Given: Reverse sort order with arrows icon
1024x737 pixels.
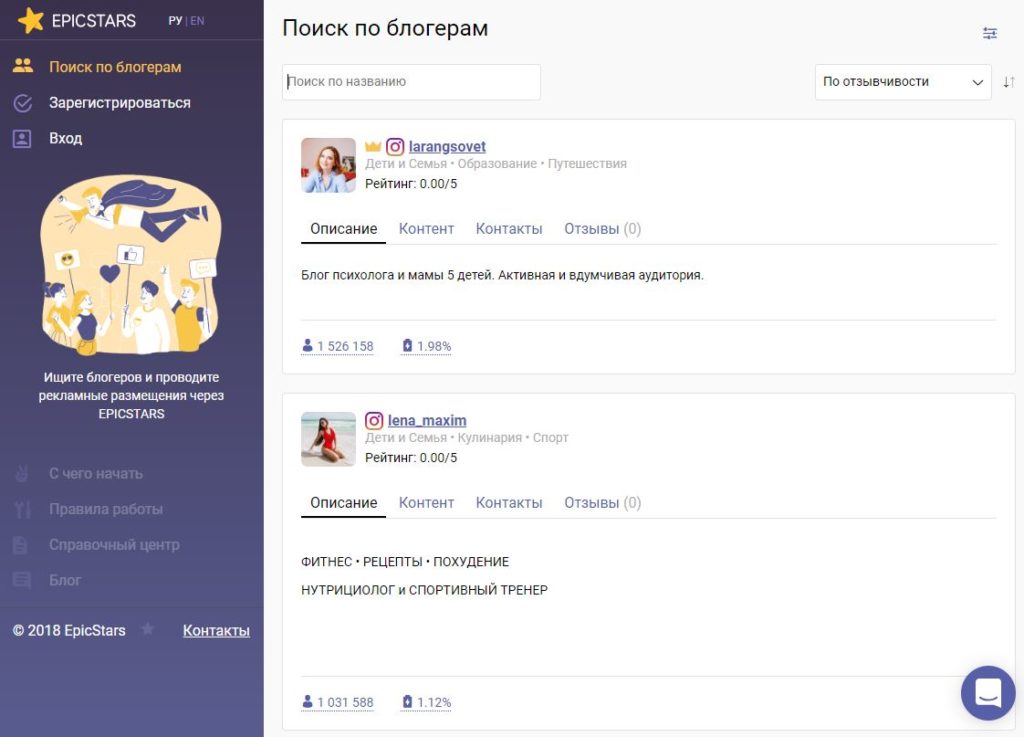Looking at the screenshot, I should click(1009, 82).
